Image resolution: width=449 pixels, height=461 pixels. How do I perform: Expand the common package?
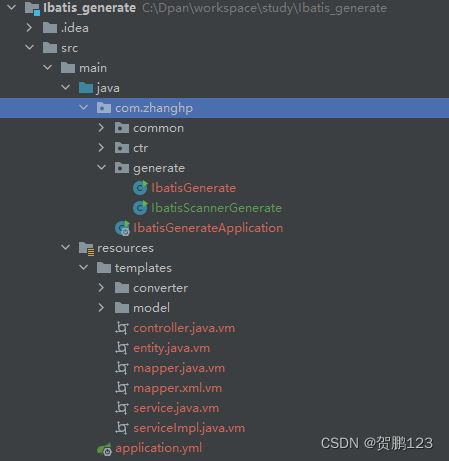pos(101,128)
